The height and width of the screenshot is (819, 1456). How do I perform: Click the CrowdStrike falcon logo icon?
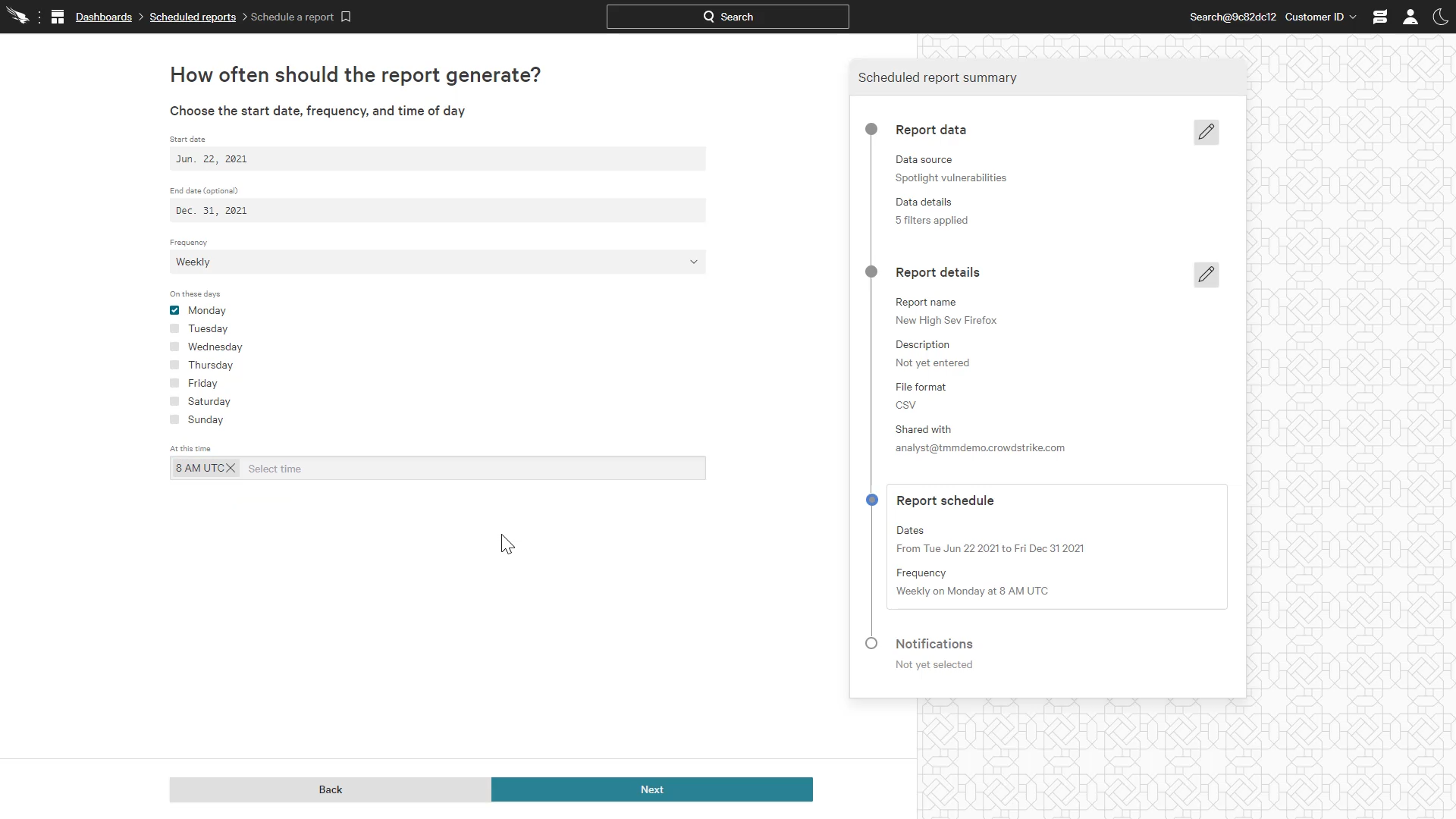pos(17,17)
